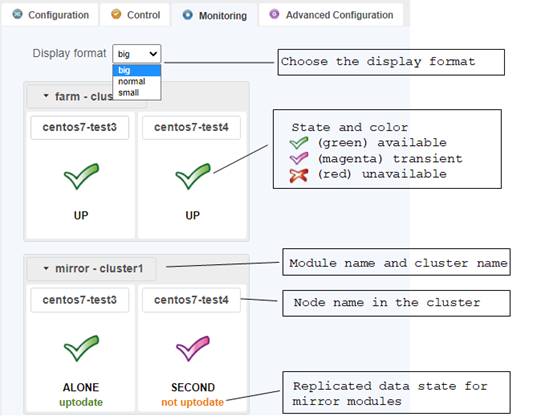Click green checkmark for farm centos7-test4
537x417 pixels.
click(x=193, y=176)
